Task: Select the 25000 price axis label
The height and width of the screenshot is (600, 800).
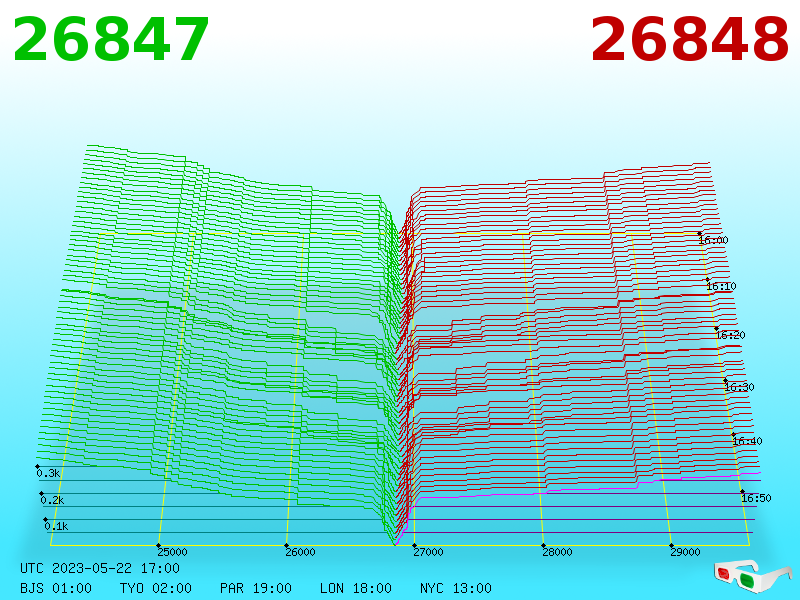Action: pos(172,552)
